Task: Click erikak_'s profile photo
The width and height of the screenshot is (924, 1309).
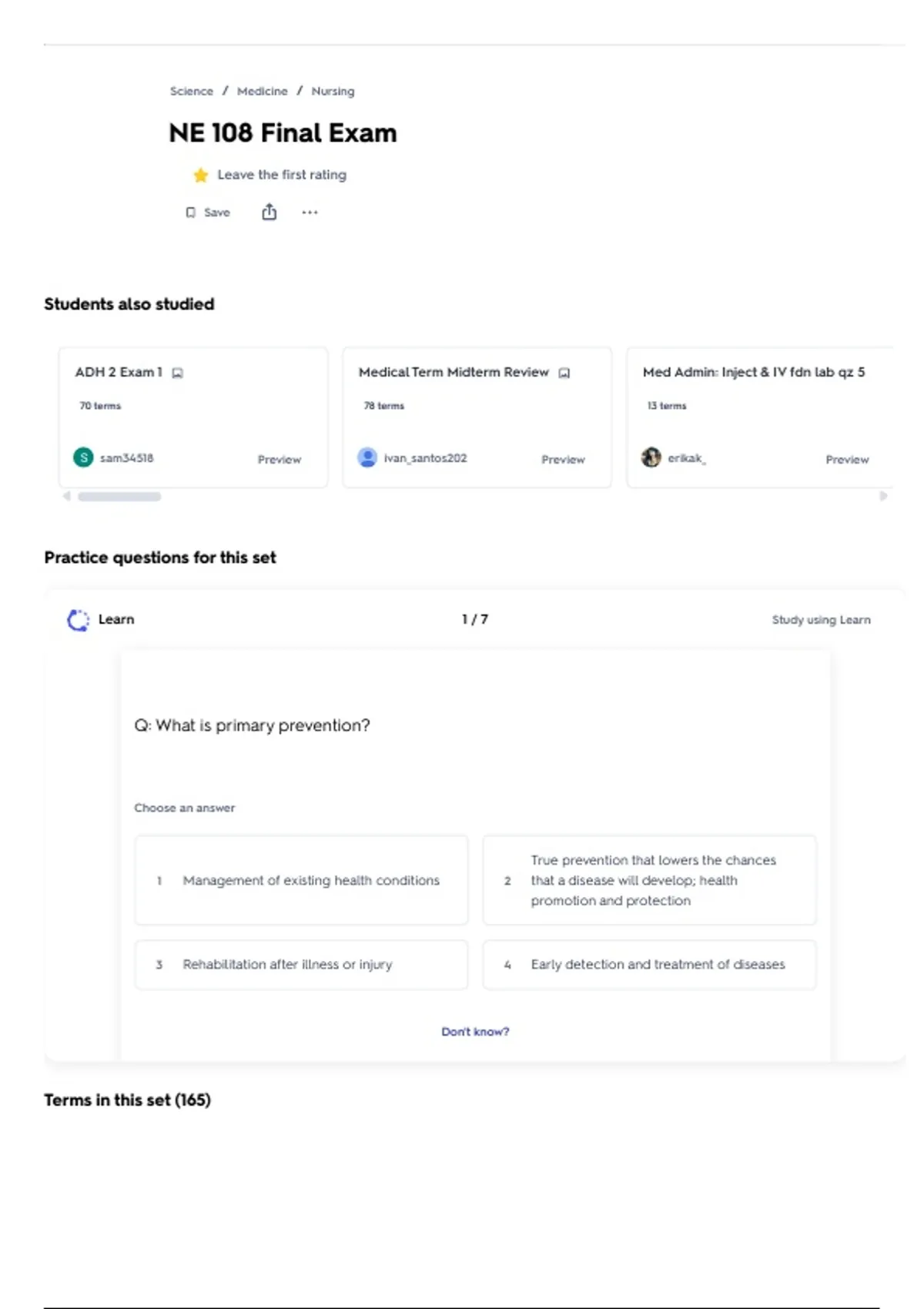Action: tap(651, 457)
